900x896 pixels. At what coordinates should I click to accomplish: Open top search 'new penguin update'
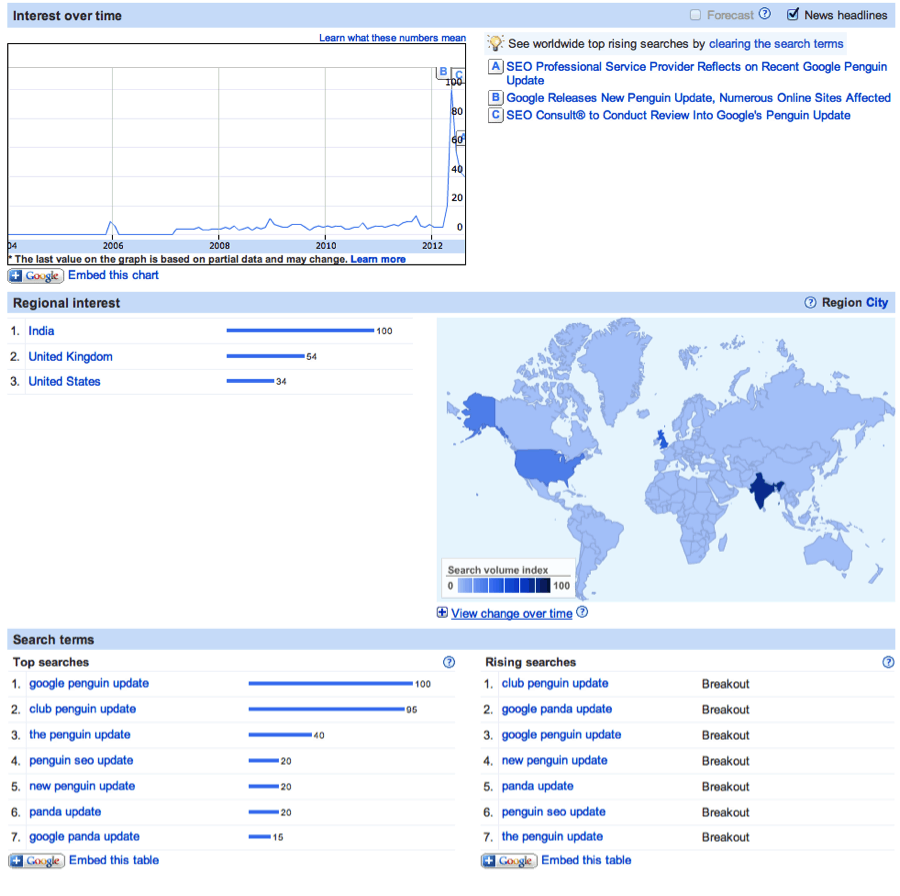[82, 786]
